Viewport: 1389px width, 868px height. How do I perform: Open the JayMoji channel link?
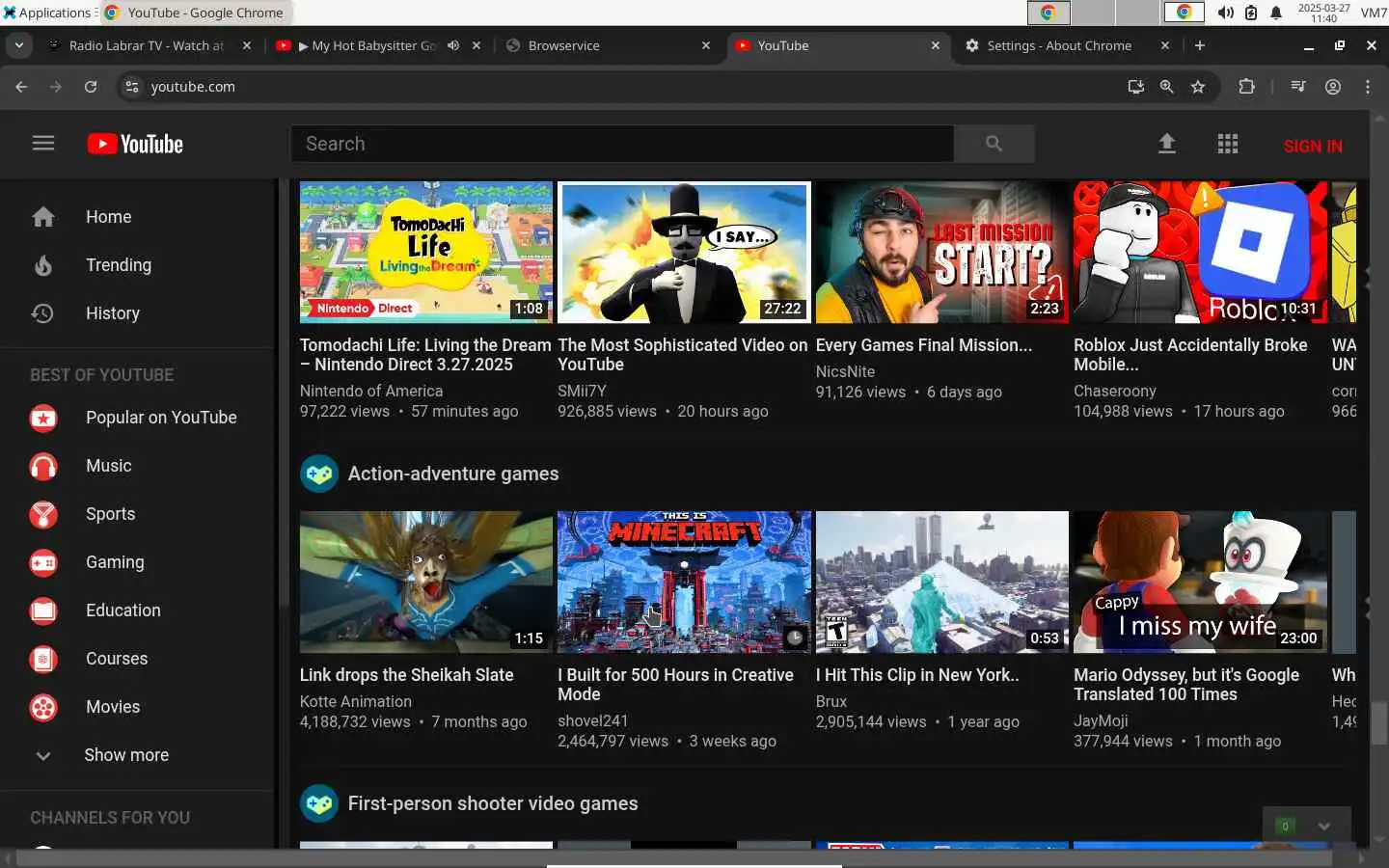[x=1101, y=720]
